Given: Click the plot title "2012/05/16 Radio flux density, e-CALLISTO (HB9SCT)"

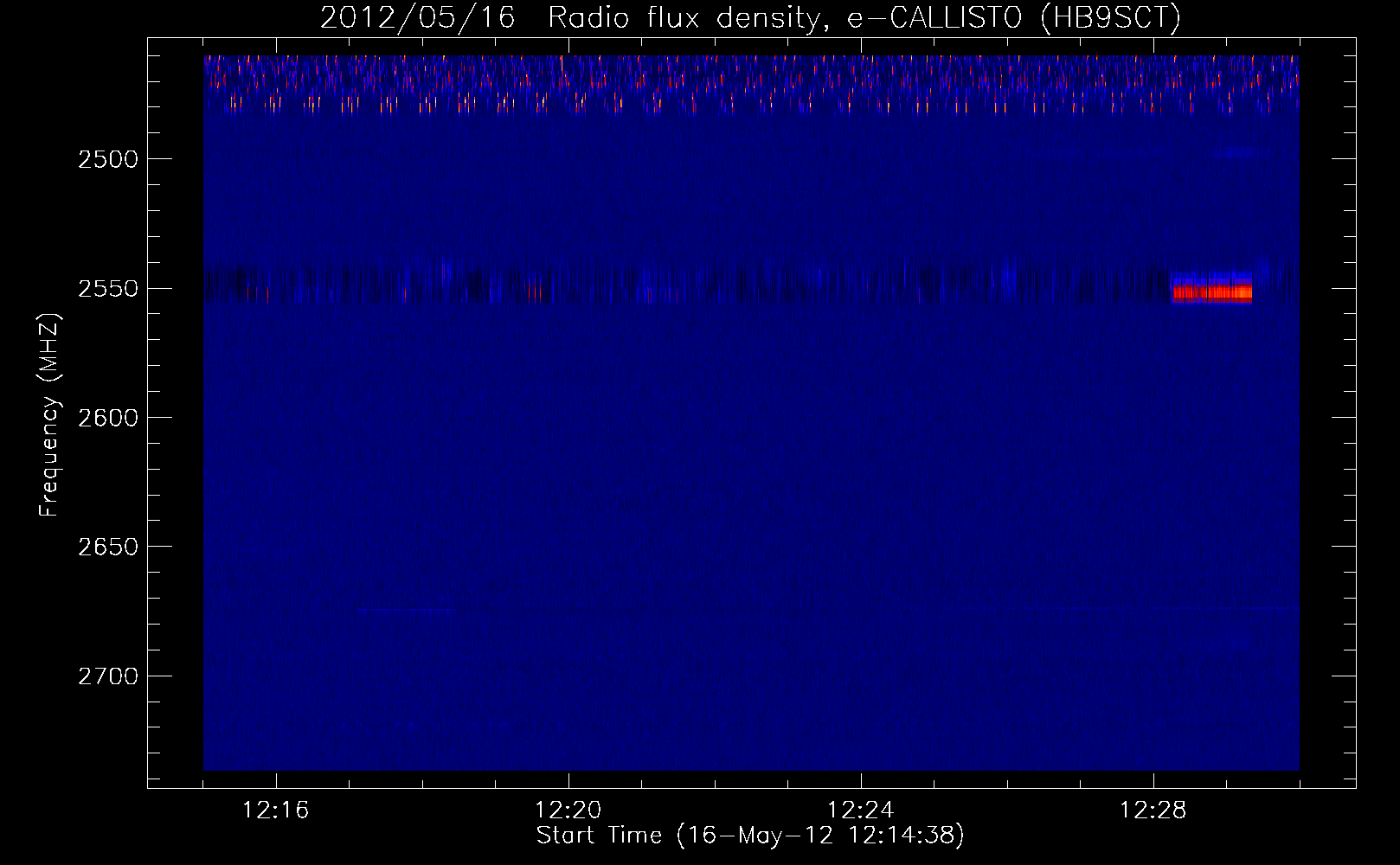Looking at the screenshot, I should (750, 17).
